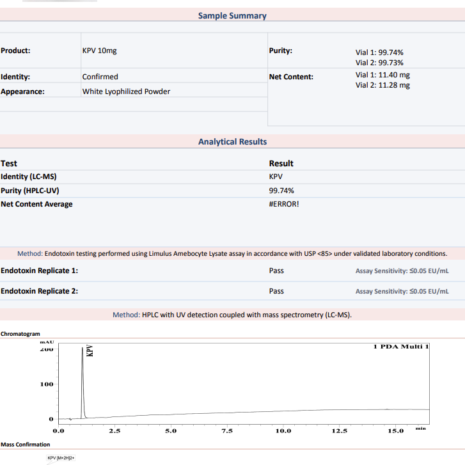Screen dimensions: 465x465
Task: Click the Vial 1: 99.74% purity value
Action: pyautogui.click(x=379, y=53)
